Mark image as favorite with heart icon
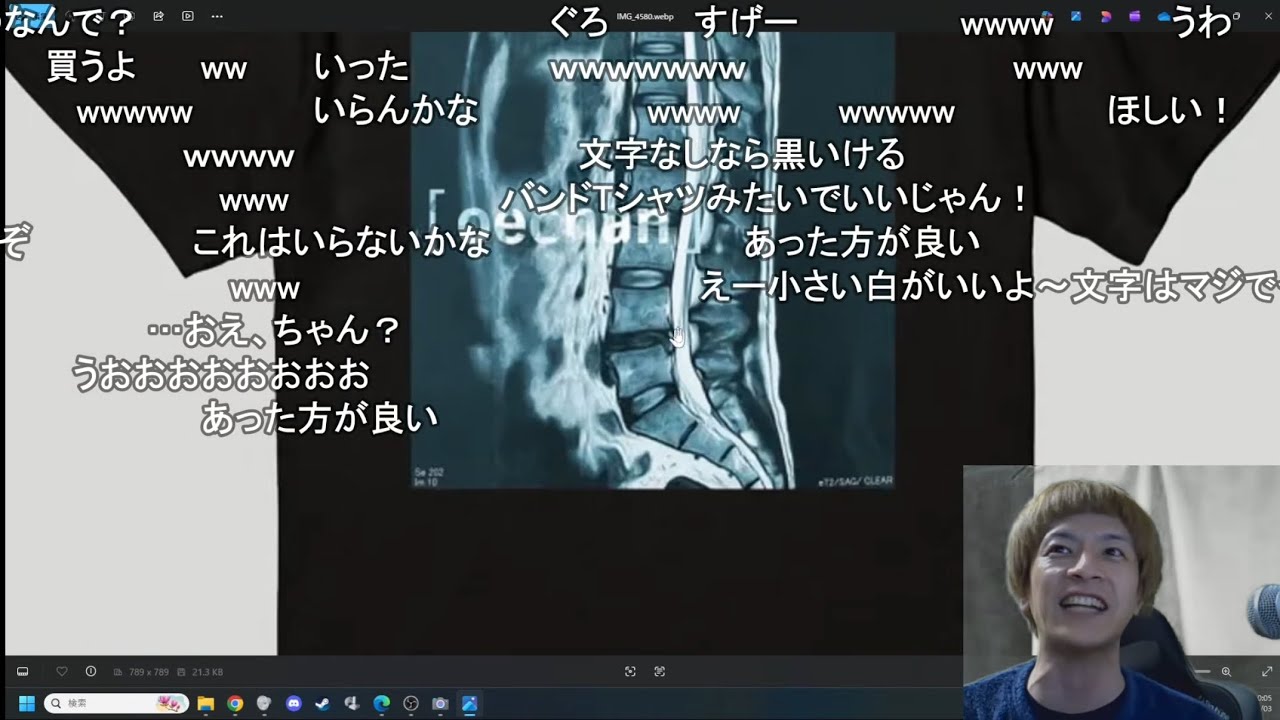 click(x=62, y=672)
